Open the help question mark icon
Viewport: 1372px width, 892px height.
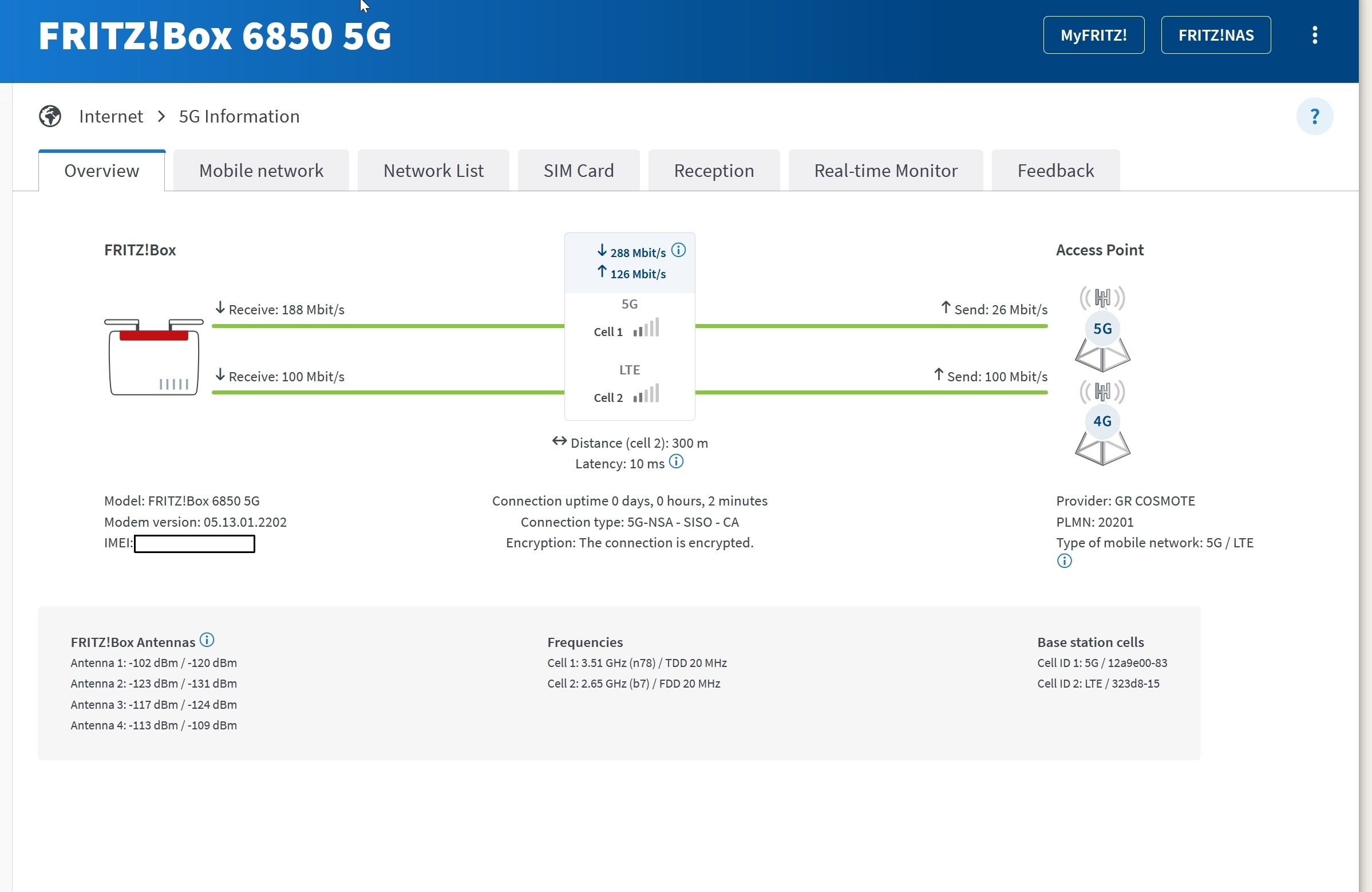[x=1314, y=116]
